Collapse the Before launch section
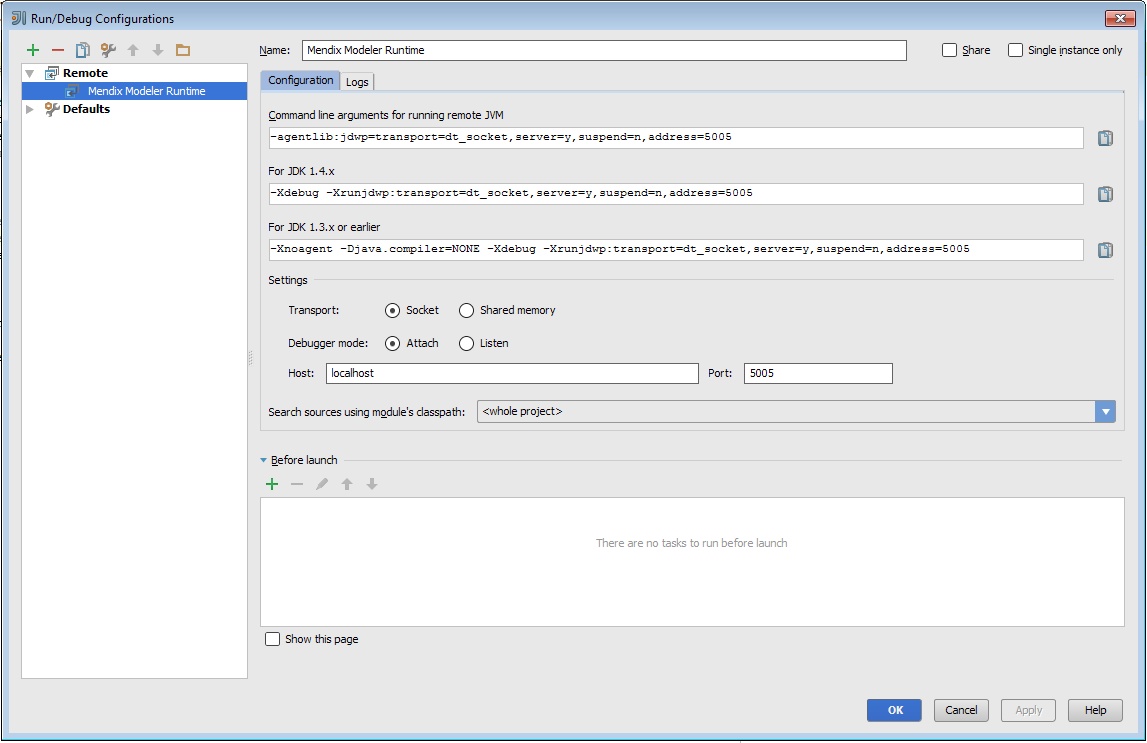Image resolution: width=1147 pixels, height=743 pixels. point(263,460)
